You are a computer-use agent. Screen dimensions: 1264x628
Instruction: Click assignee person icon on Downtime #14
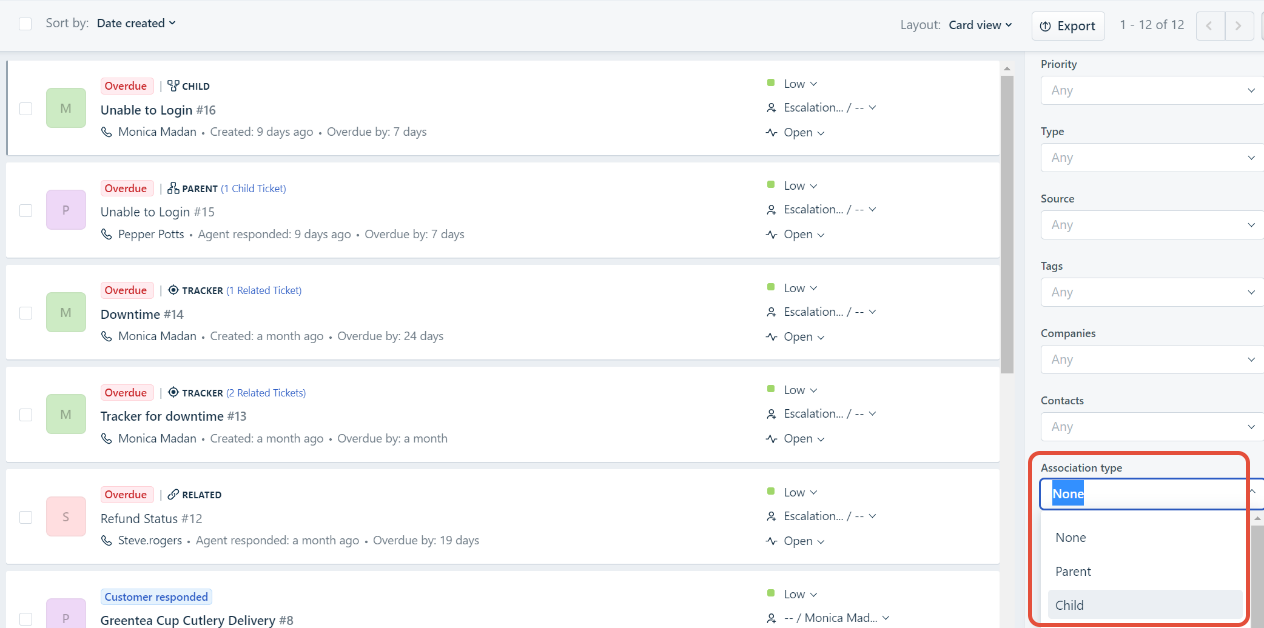tap(771, 312)
